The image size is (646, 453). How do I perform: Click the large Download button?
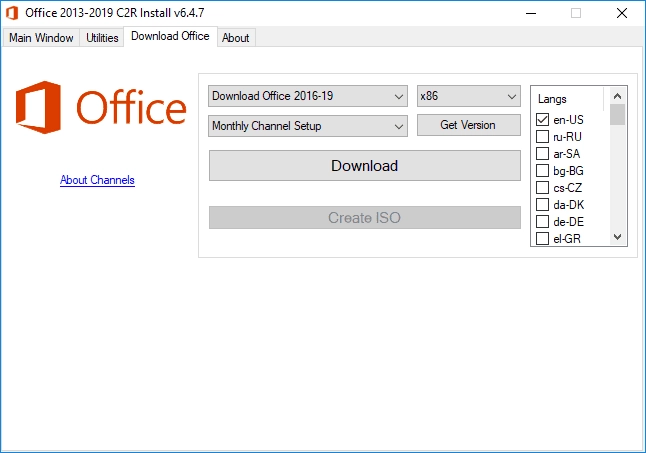click(x=365, y=166)
